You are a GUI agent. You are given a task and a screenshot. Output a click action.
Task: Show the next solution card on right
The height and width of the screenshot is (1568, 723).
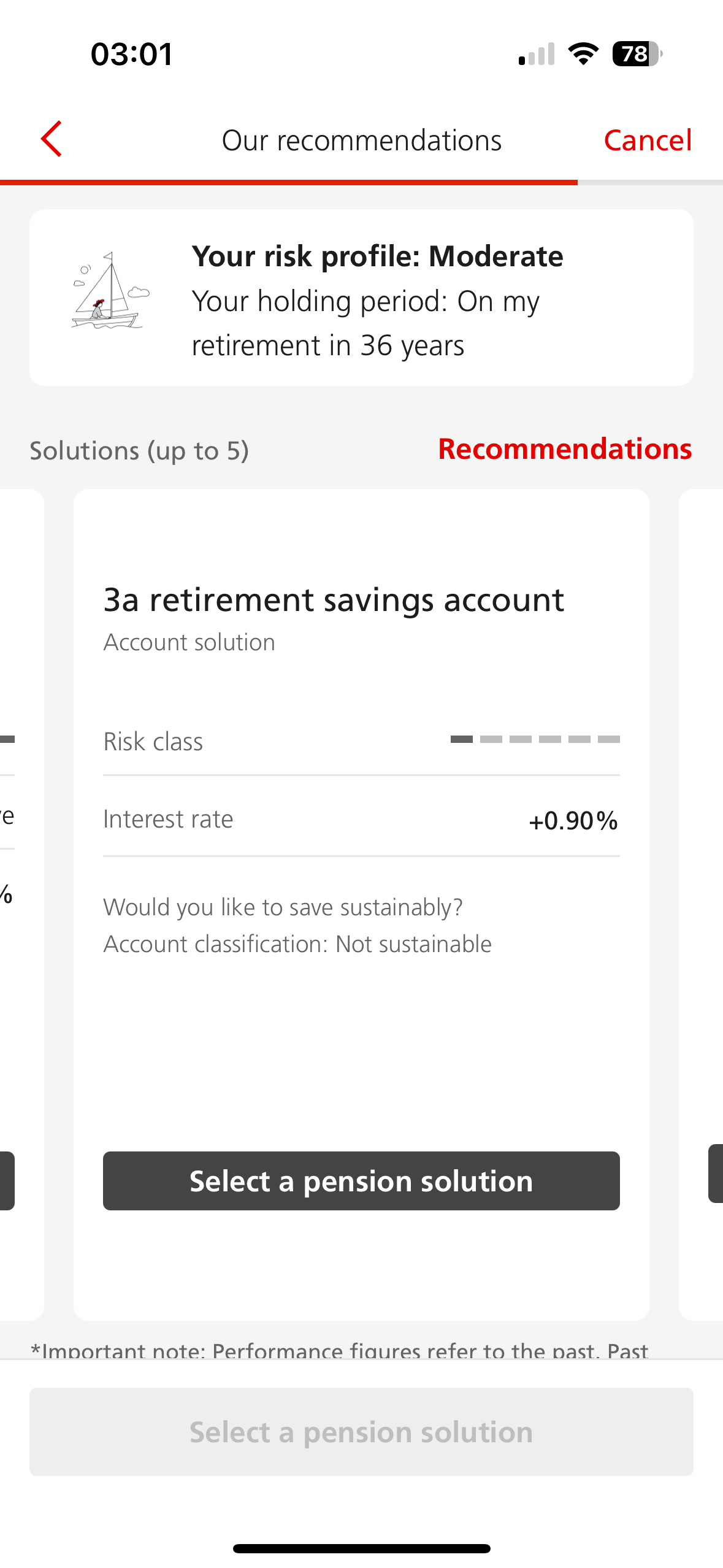pyautogui.click(x=701, y=904)
